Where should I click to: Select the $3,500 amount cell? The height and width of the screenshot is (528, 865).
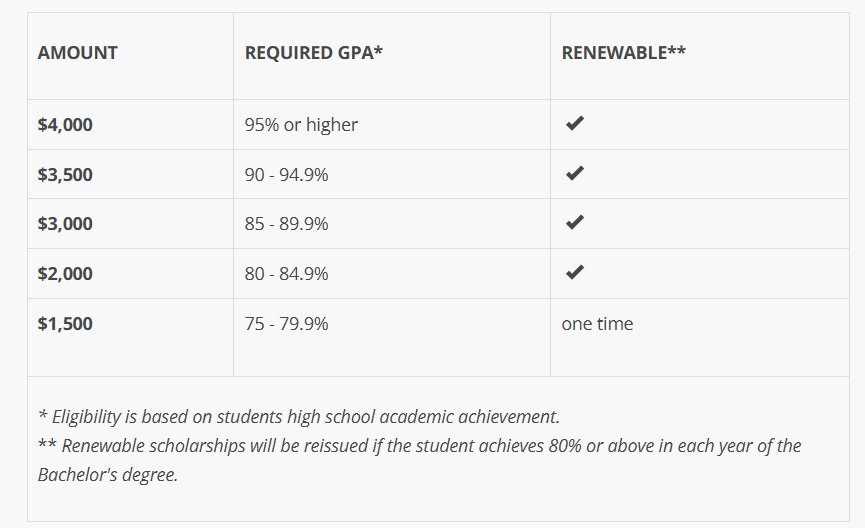coord(65,174)
